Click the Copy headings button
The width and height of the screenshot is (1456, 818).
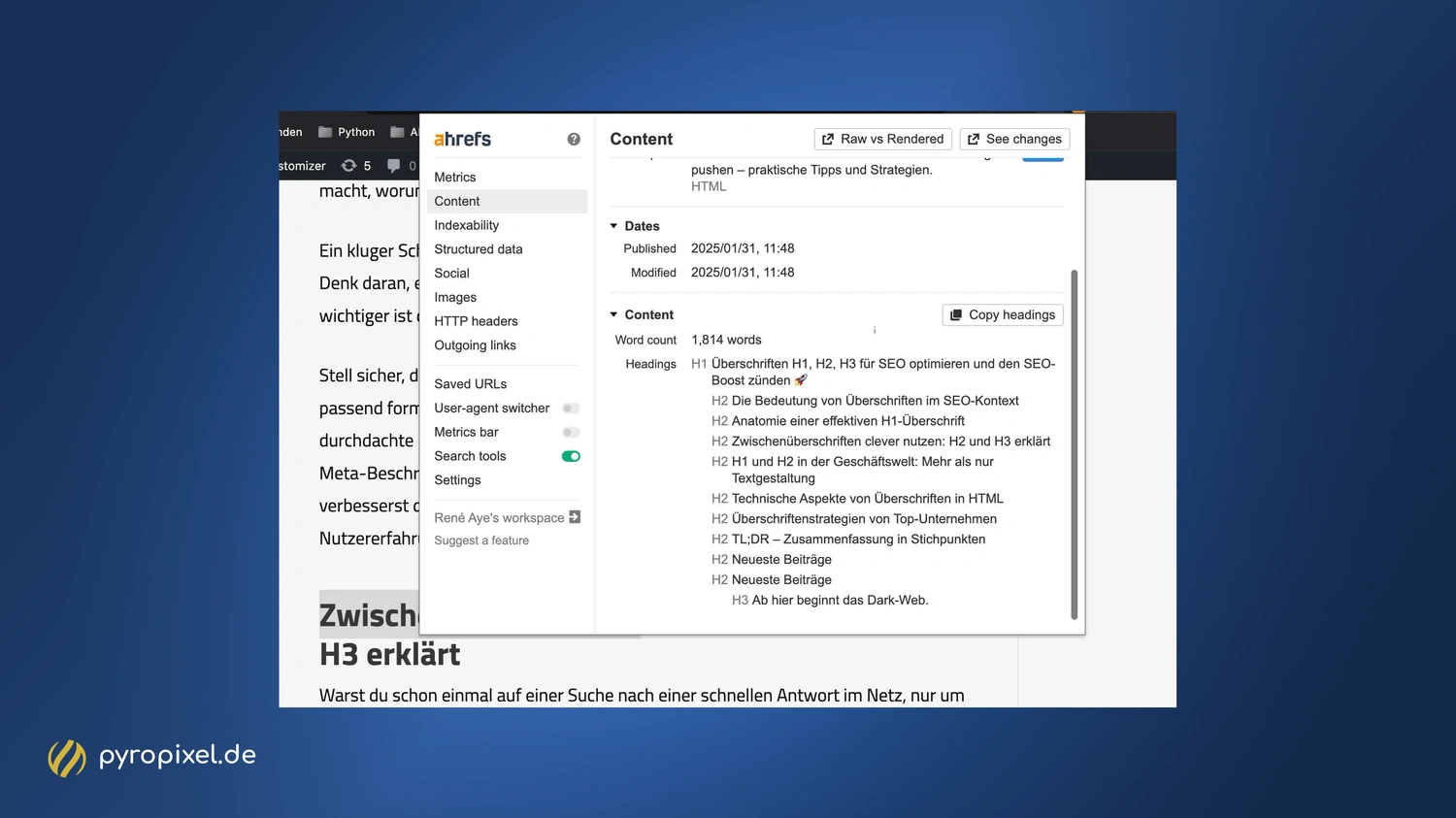tap(1003, 314)
